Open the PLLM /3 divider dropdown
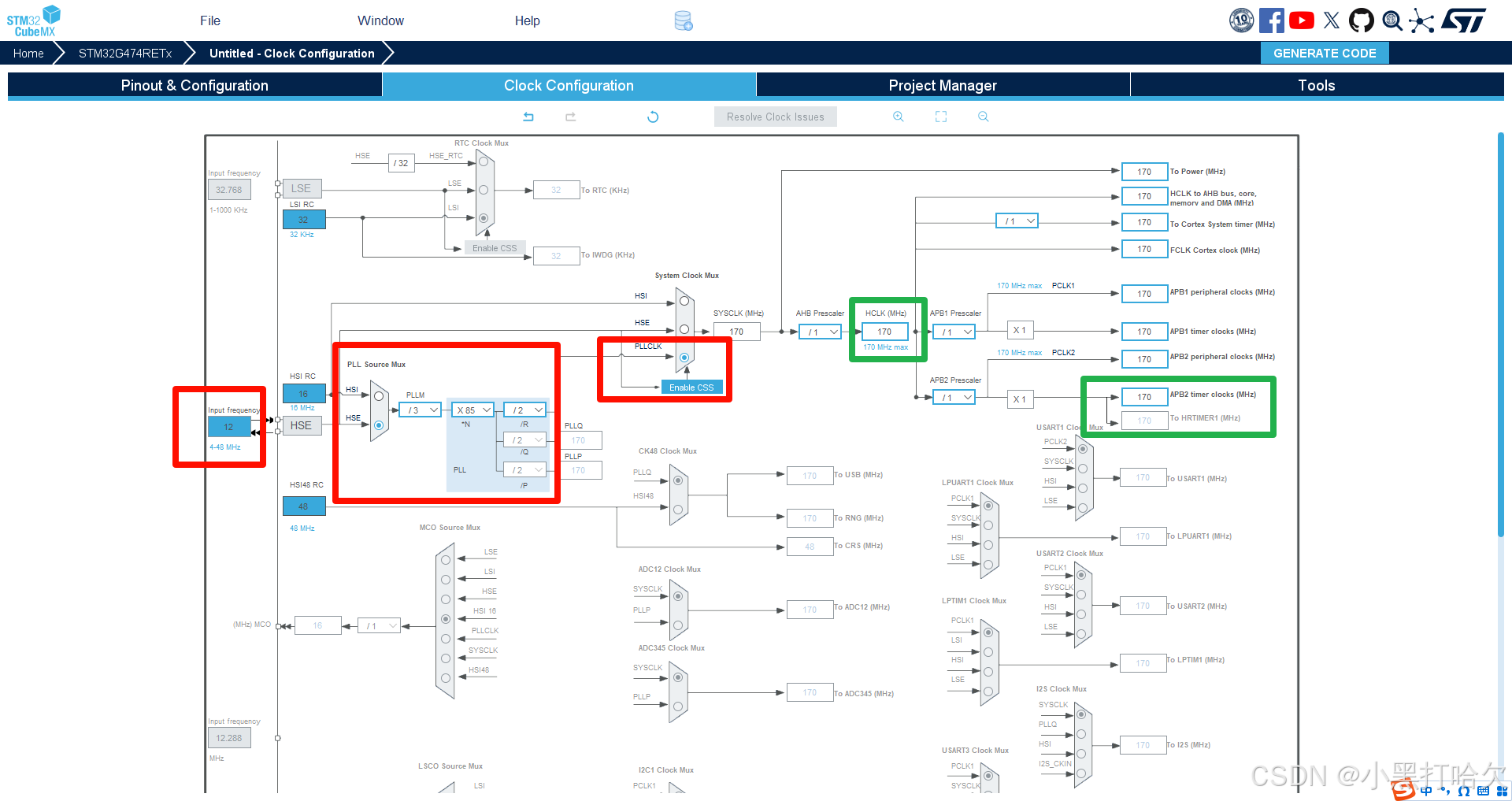1512x801 pixels. 421,410
